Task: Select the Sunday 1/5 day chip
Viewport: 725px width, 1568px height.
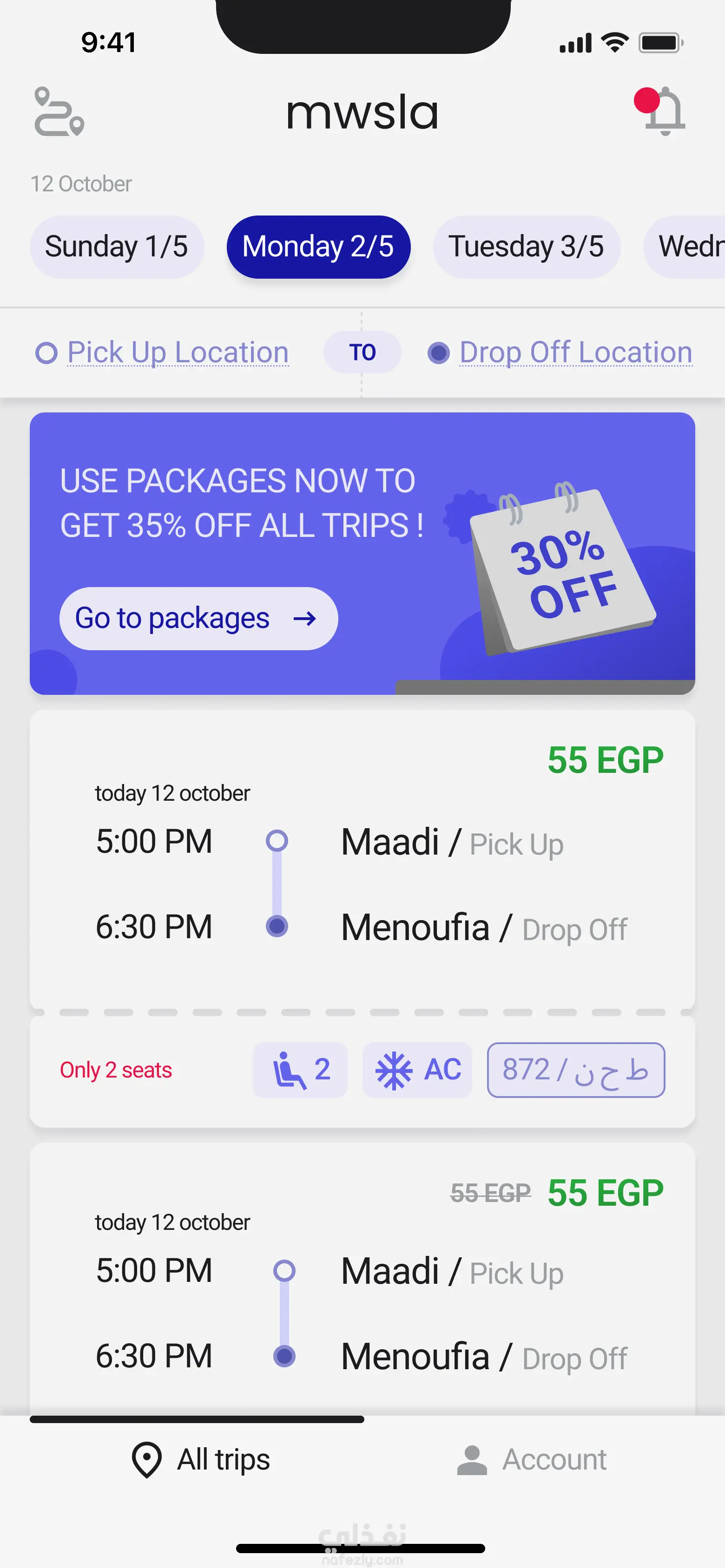Action: (116, 247)
